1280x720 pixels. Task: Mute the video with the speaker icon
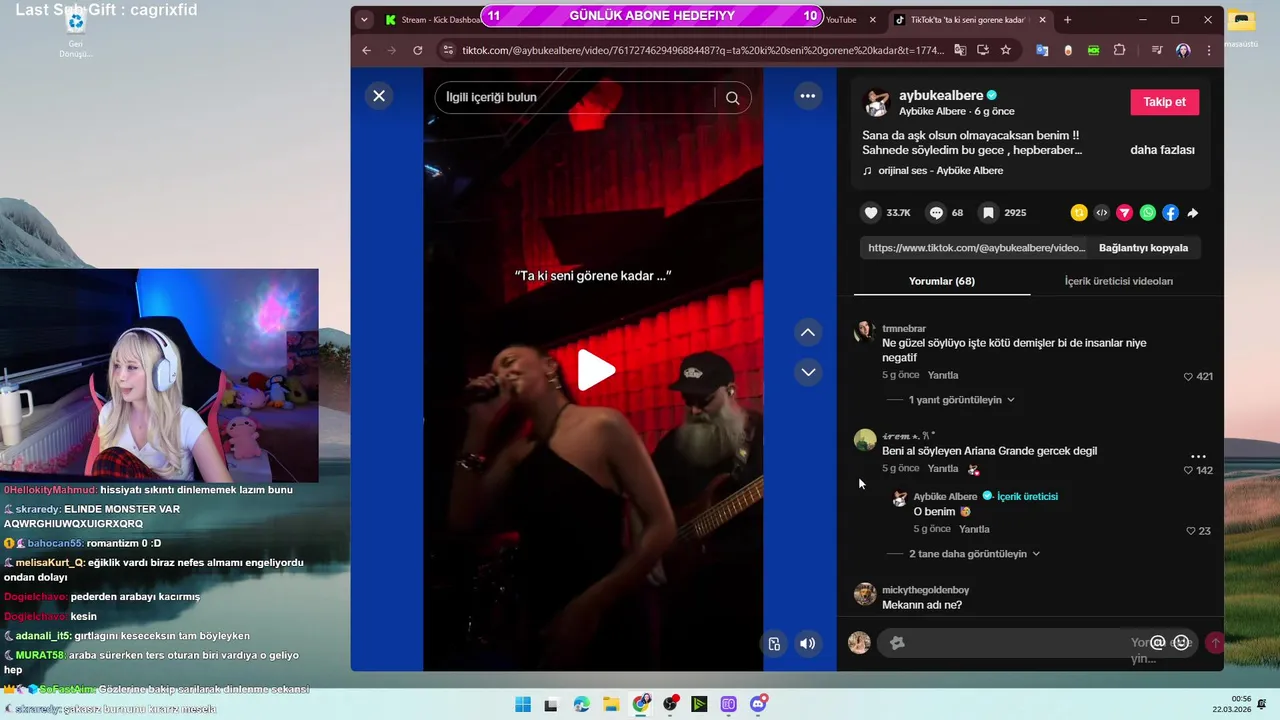(x=808, y=644)
